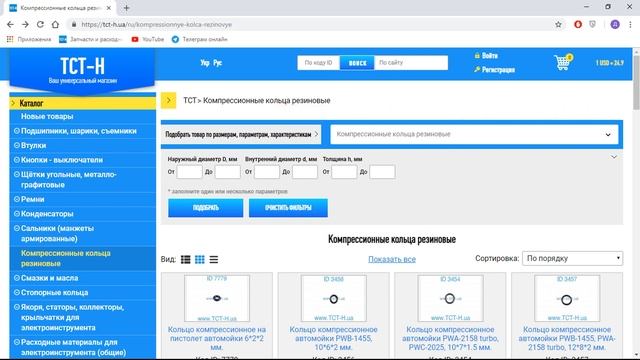
Task: Open product thumbnail ID 3457
Action: click(567, 298)
